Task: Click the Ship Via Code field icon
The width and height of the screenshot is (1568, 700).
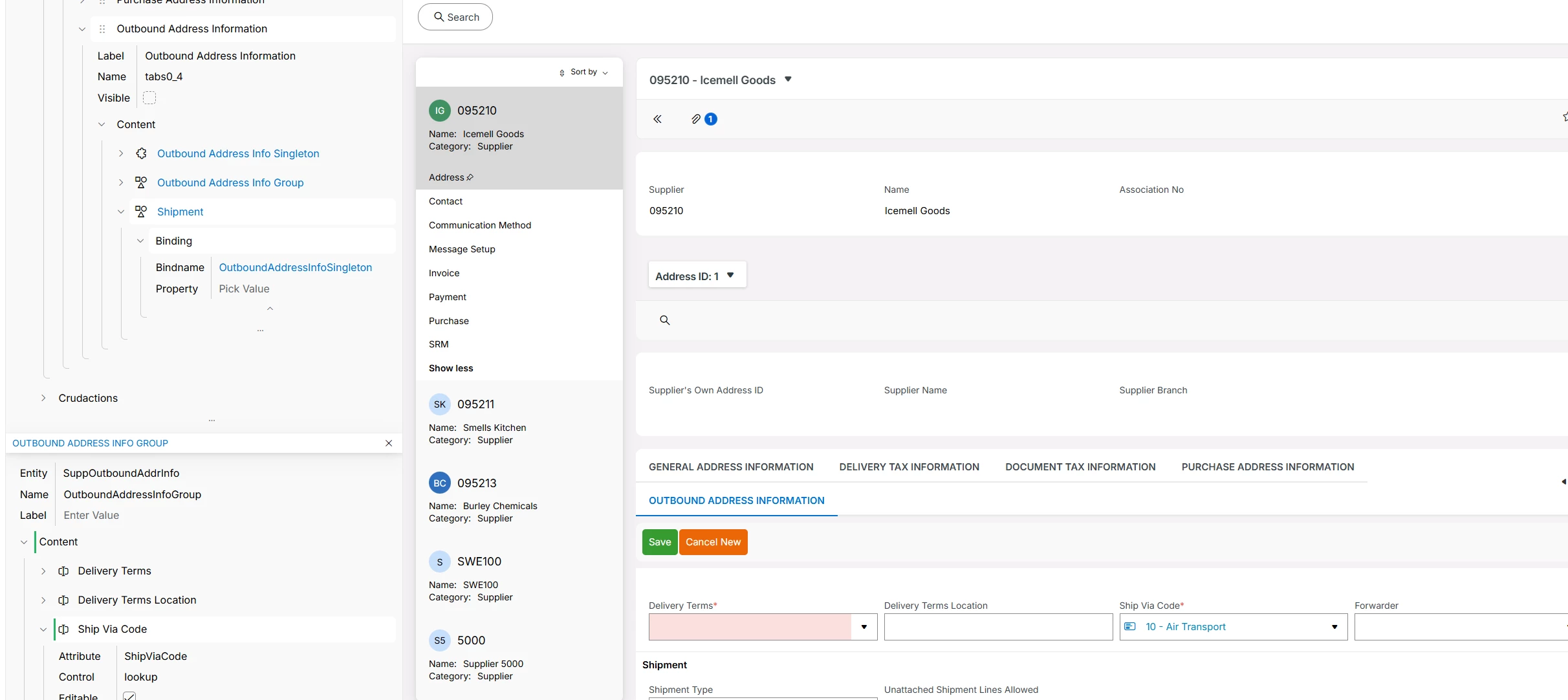Action: coord(63,629)
